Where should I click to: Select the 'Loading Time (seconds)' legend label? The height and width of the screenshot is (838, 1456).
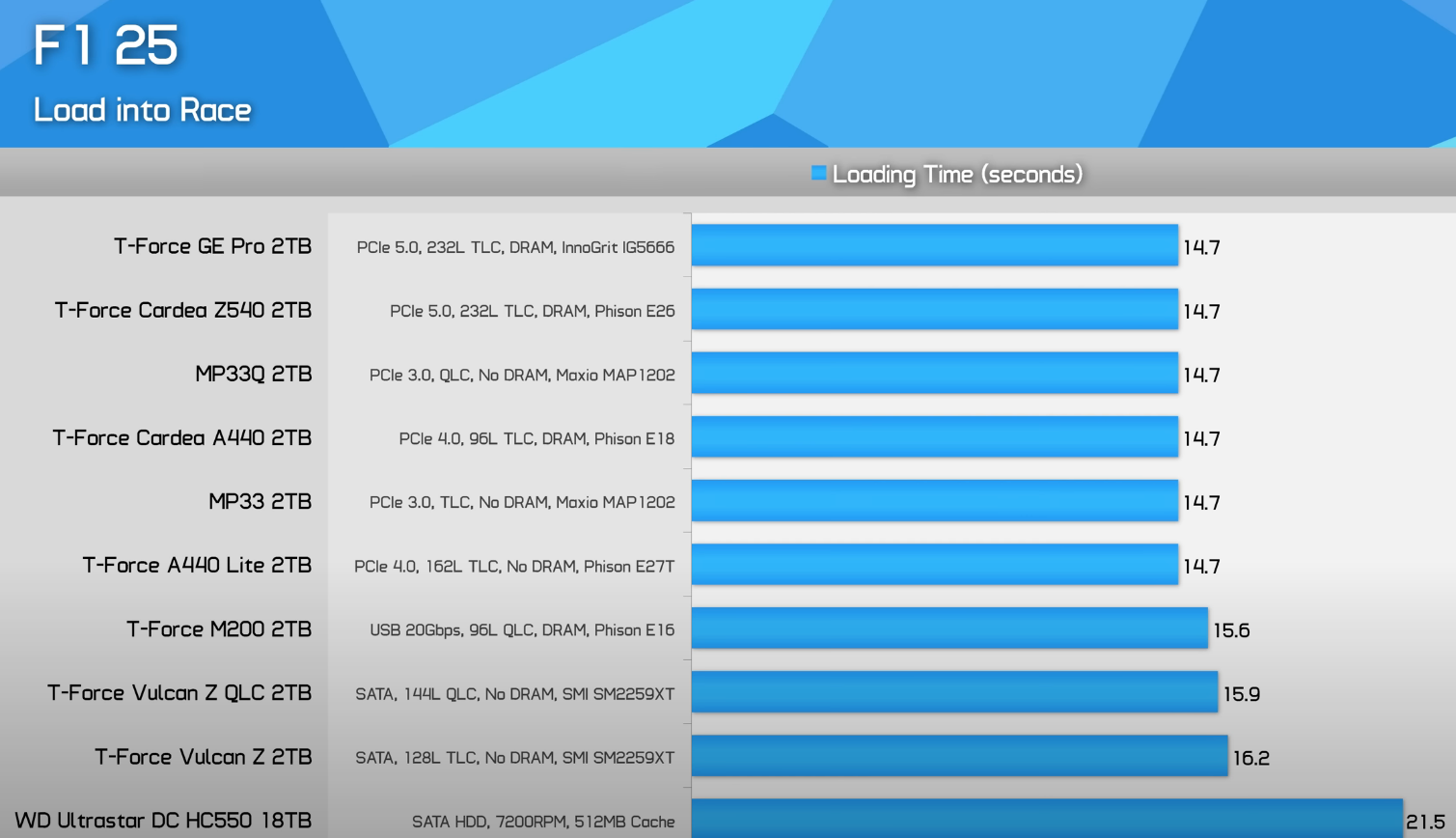(x=957, y=175)
